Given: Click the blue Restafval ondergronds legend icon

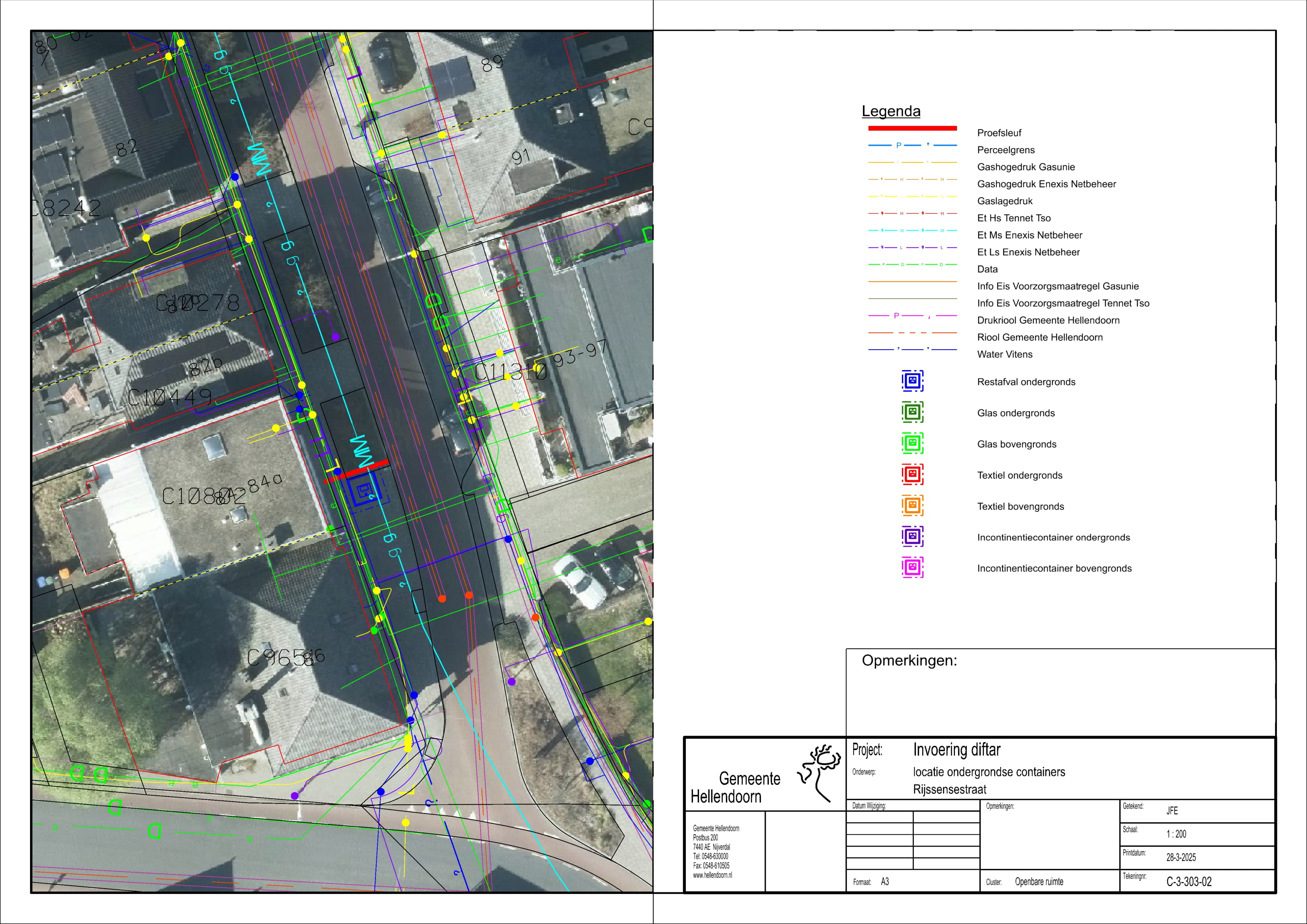Looking at the screenshot, I should 912,380.
